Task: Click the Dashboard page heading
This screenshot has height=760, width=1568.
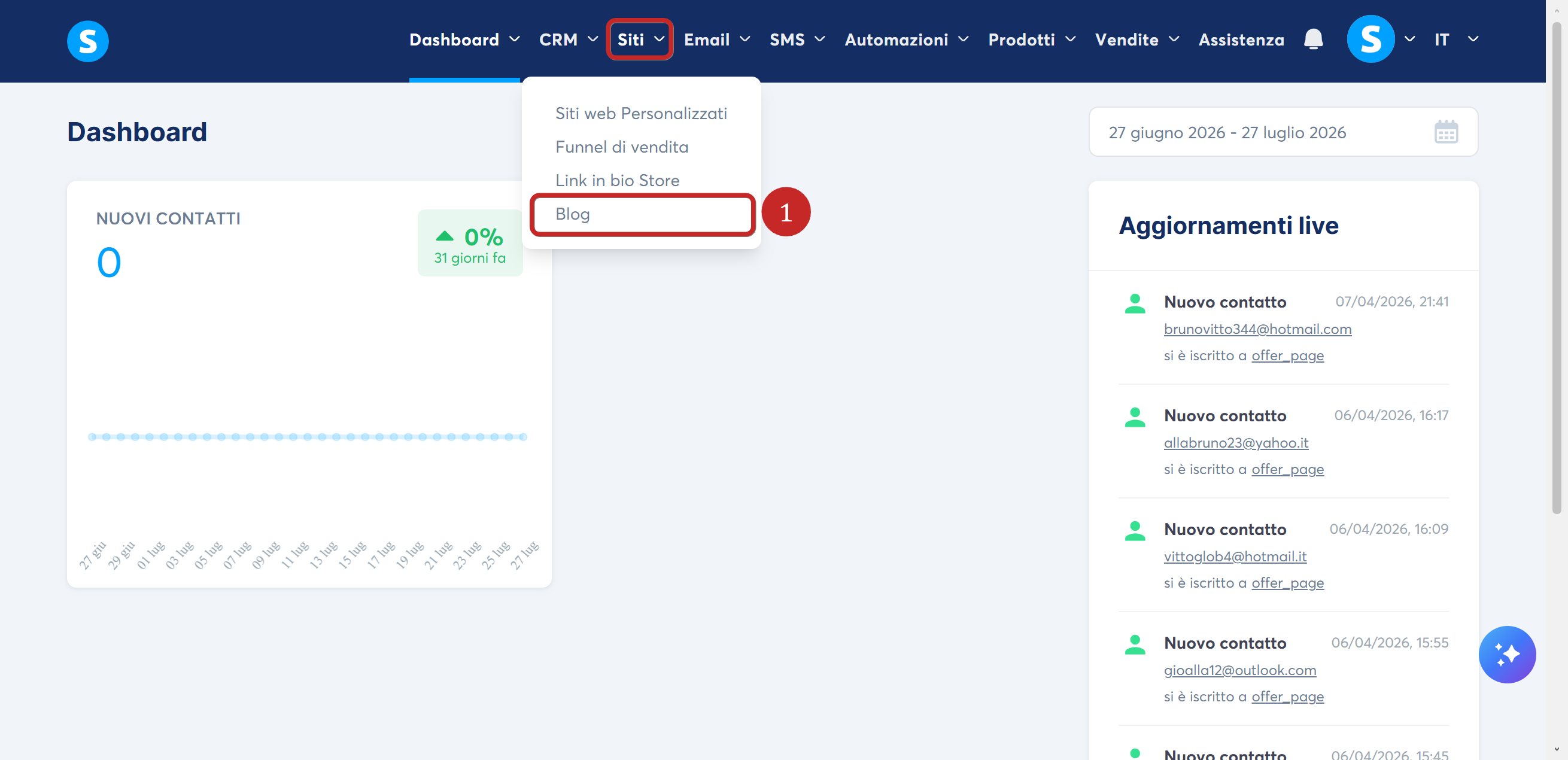Action: click(x=137, y=132)
